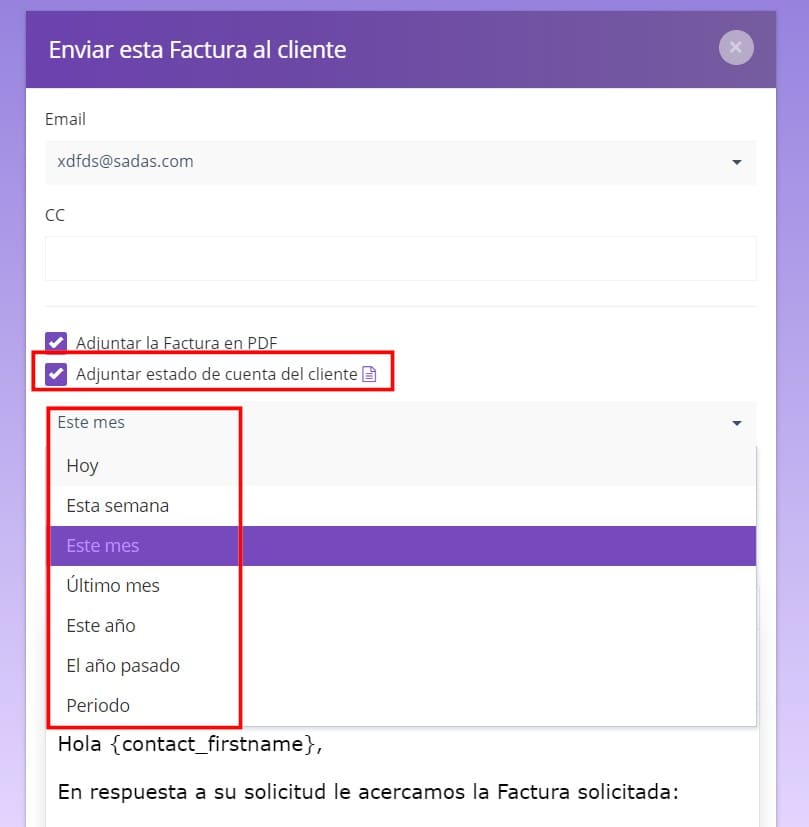Click the Este mes selected value field

click(x=401, y=423)
